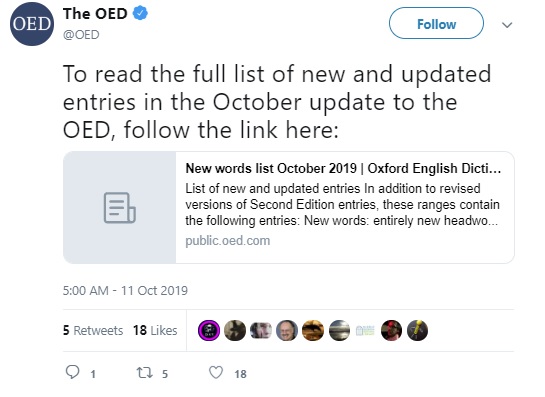This screenshot has width=545, height=397.
Task: Click the retweet arrows icon
Action: (x=144, y=373)
